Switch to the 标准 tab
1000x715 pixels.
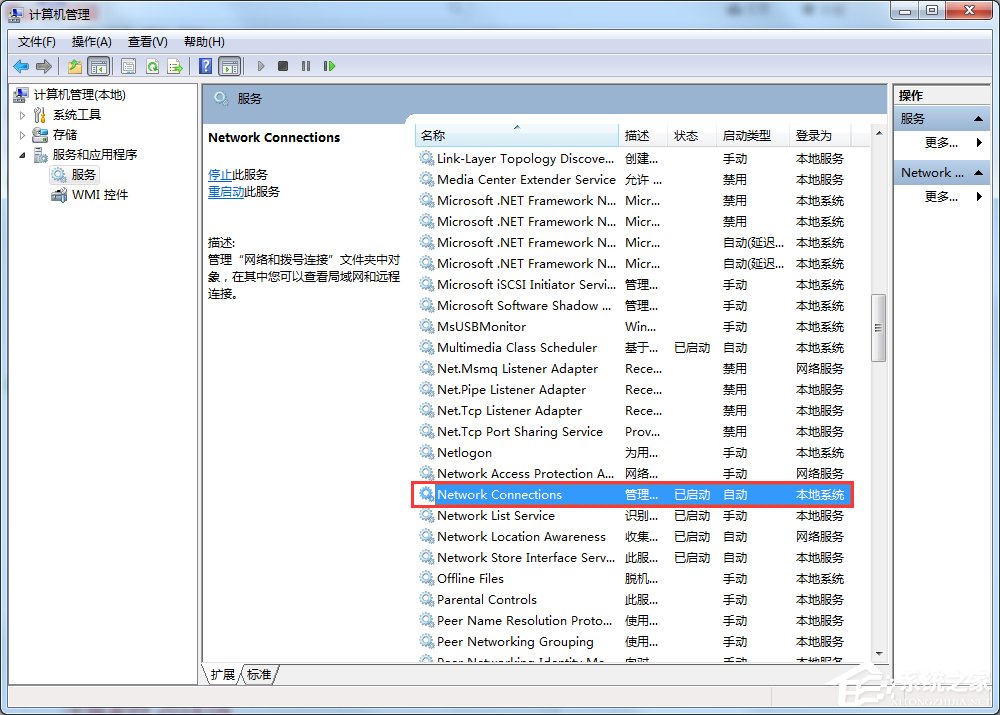[258, 675]
